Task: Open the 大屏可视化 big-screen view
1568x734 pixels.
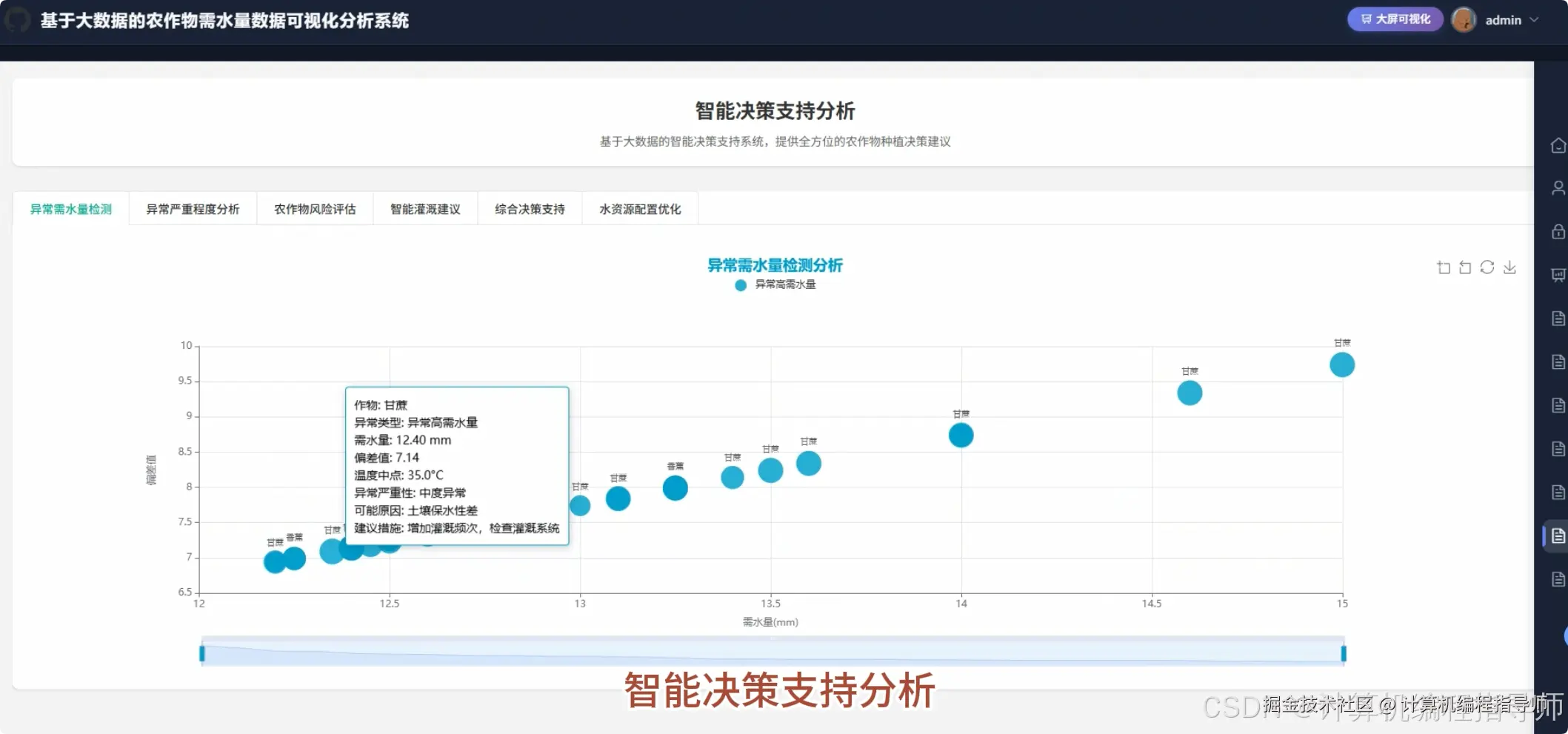Action: (x=1395, y=19)
